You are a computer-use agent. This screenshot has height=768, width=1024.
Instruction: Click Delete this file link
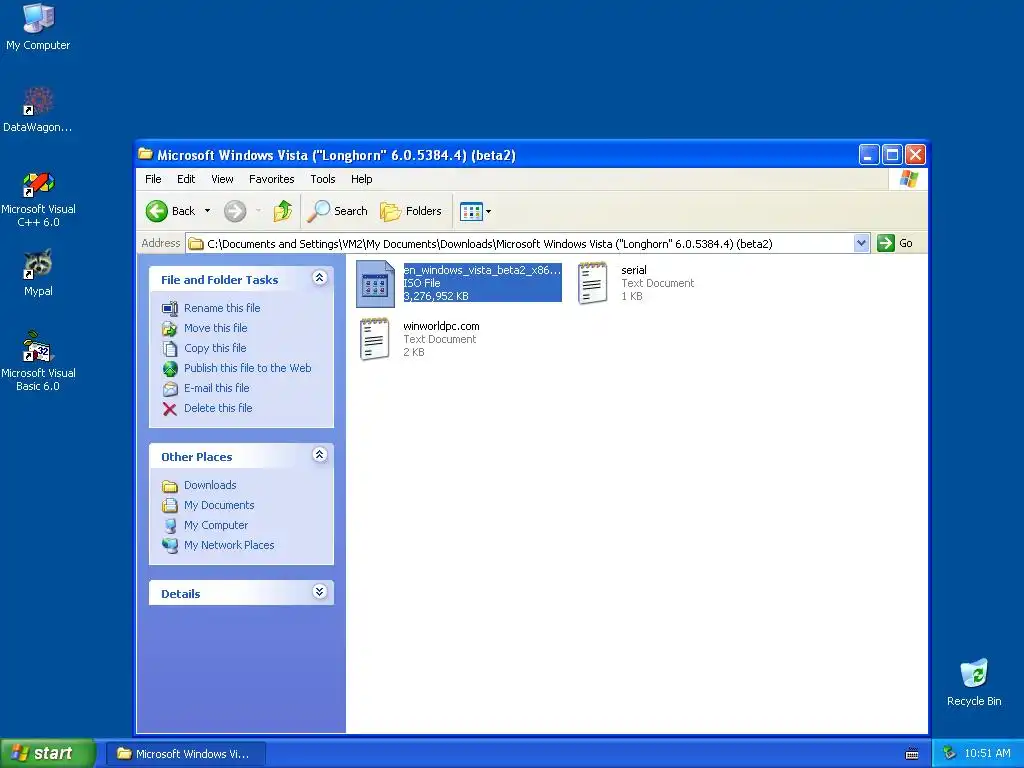pyautogui.click(x=217, y=408)
